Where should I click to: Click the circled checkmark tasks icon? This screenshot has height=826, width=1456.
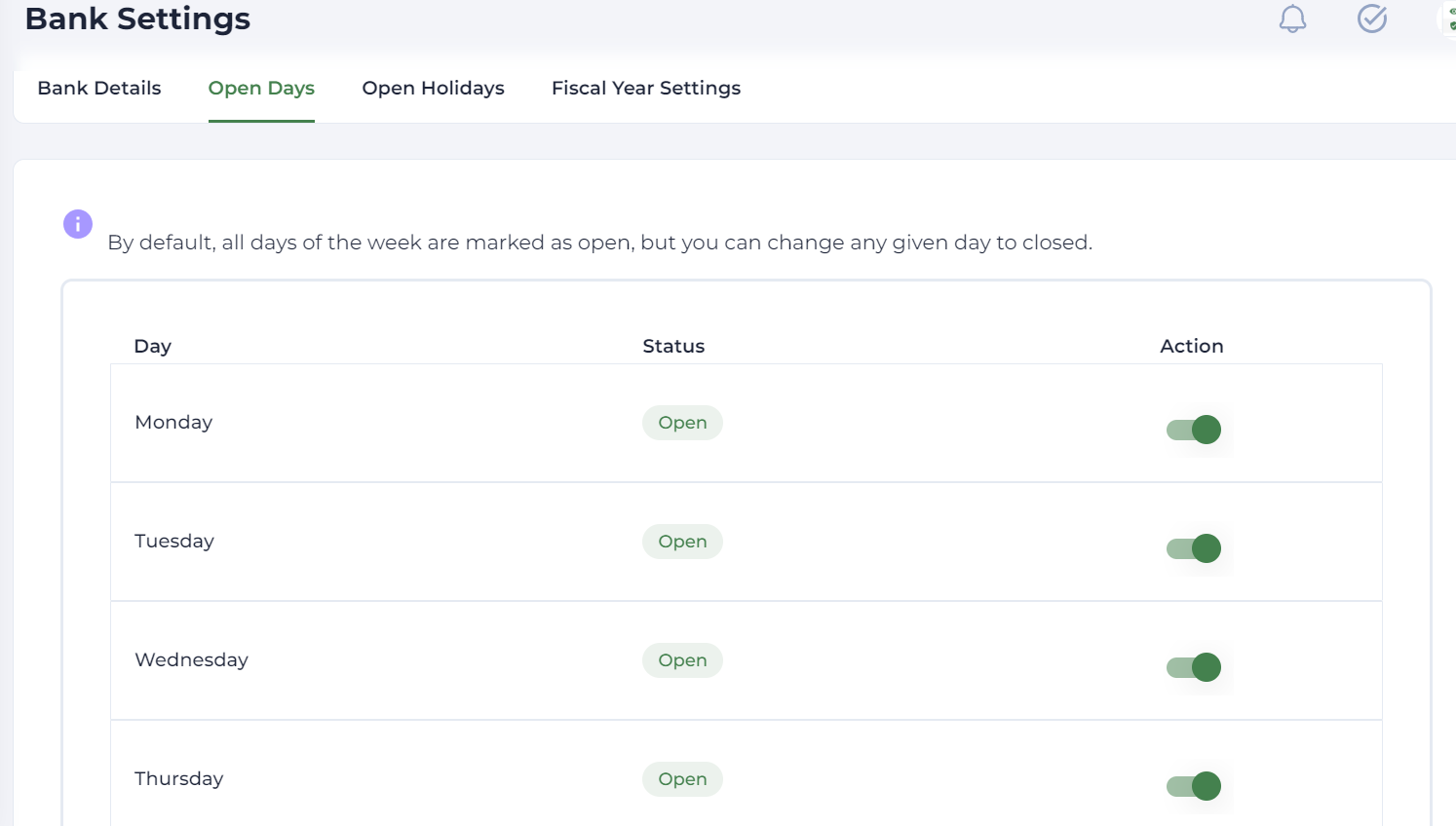pos(1372,19)
